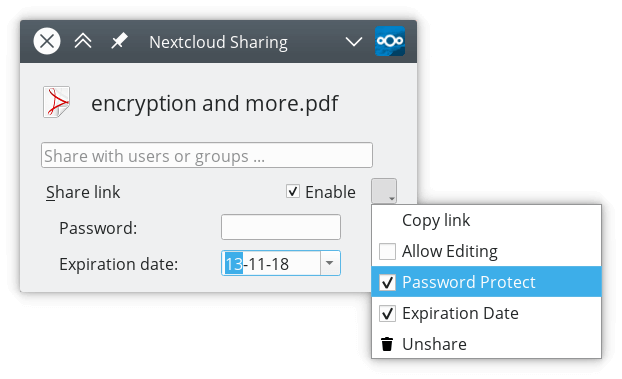This screenshot has height=379, width=622.
Task: Pin the window with the pushpin icon
Action: point(119,41)
